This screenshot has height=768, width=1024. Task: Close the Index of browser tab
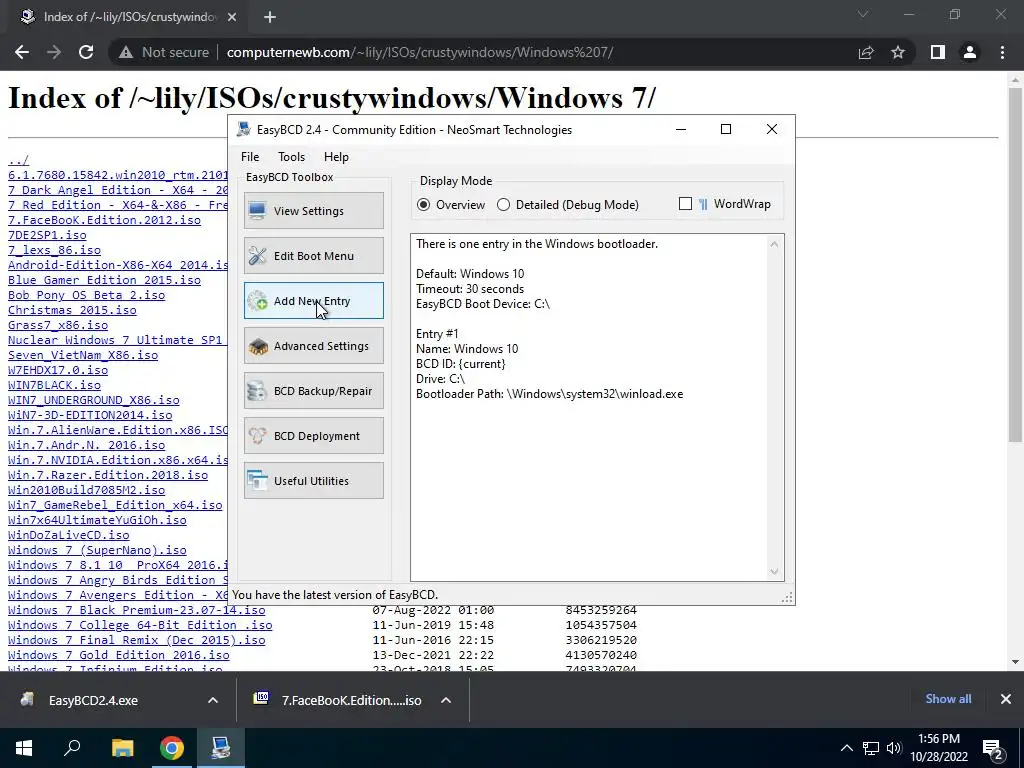click(x=232, y=18)
